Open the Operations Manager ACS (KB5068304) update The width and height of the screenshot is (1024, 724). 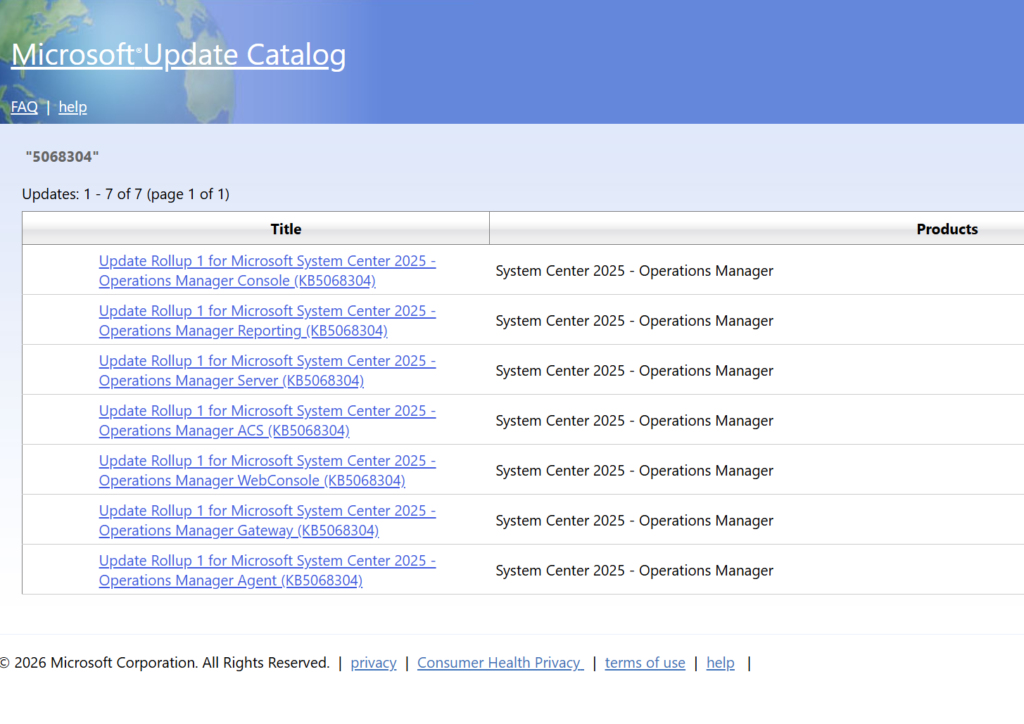[x=267, y=420]
